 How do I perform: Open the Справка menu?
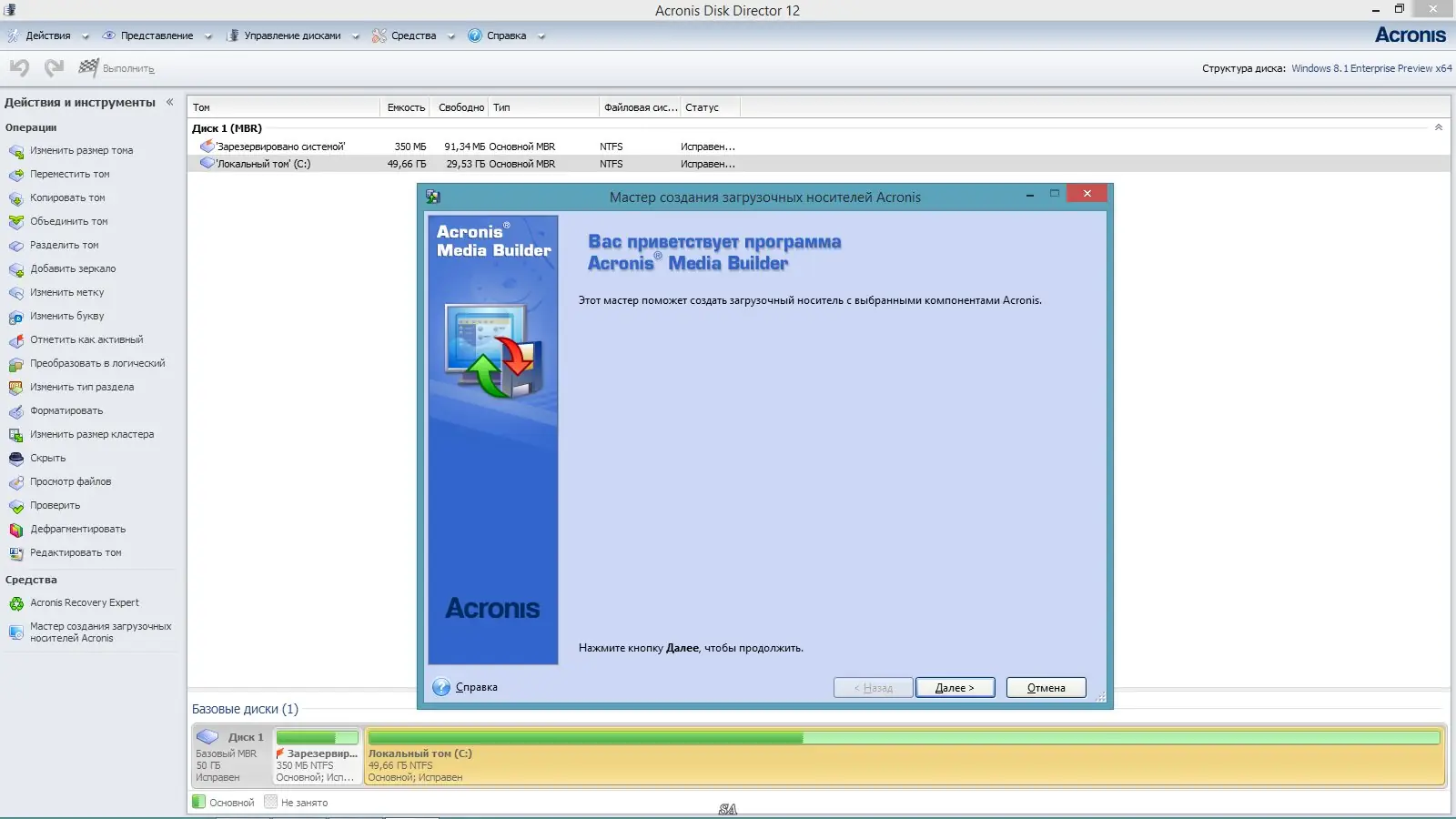click(506, 36)
